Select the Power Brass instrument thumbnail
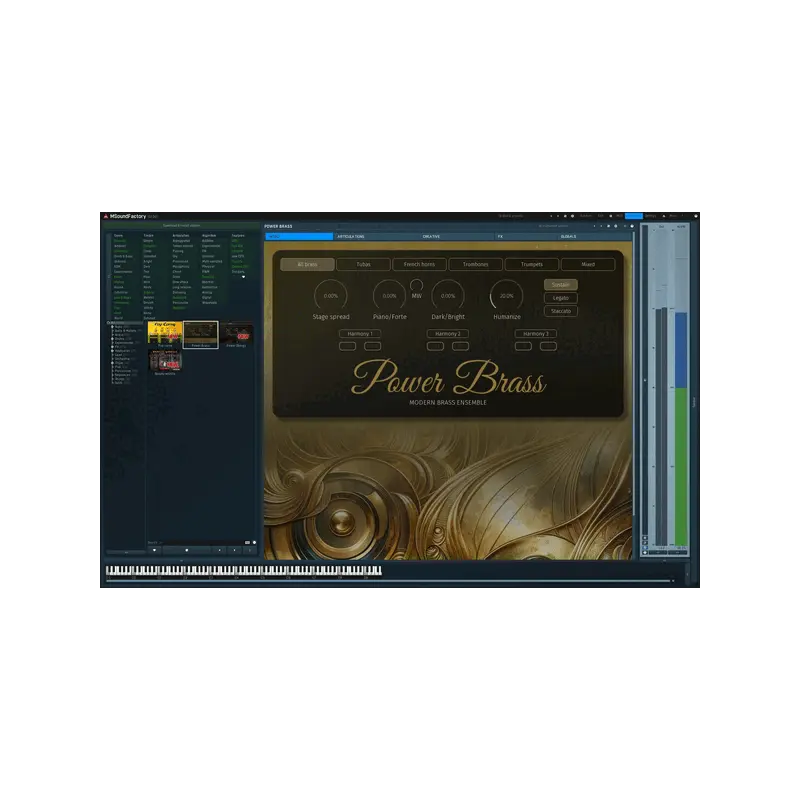Viewport: 800px width, 800px height. pos(201,335)
